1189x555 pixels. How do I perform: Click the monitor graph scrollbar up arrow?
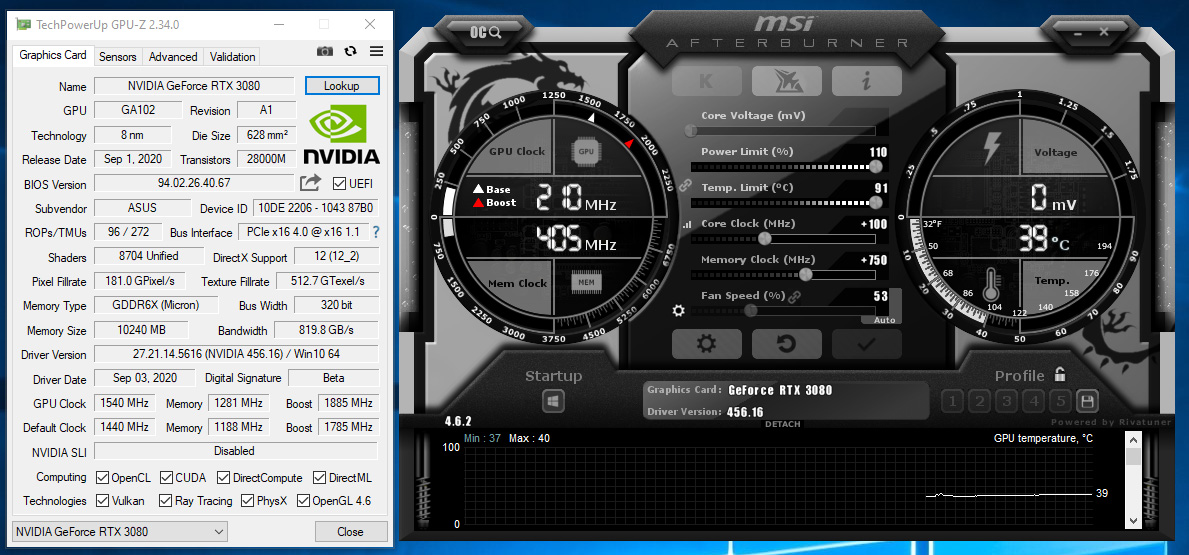pos(1133,440)
